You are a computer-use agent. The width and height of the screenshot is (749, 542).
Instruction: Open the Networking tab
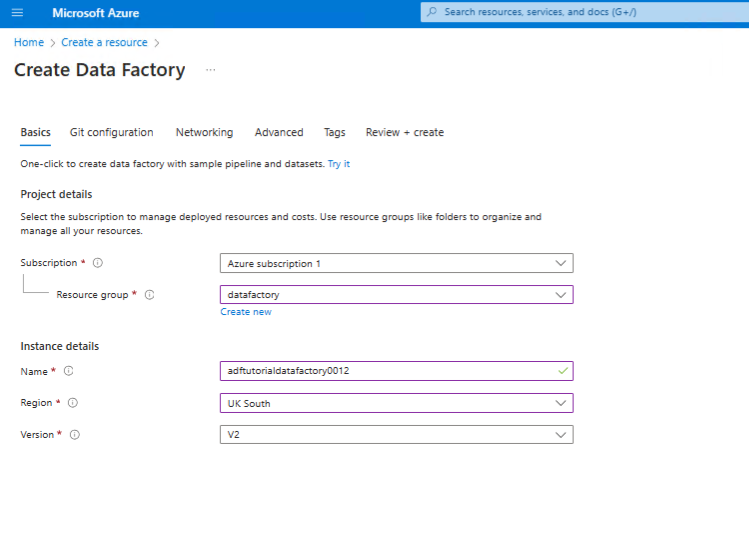pyautogui.click(x=204, y=132)
